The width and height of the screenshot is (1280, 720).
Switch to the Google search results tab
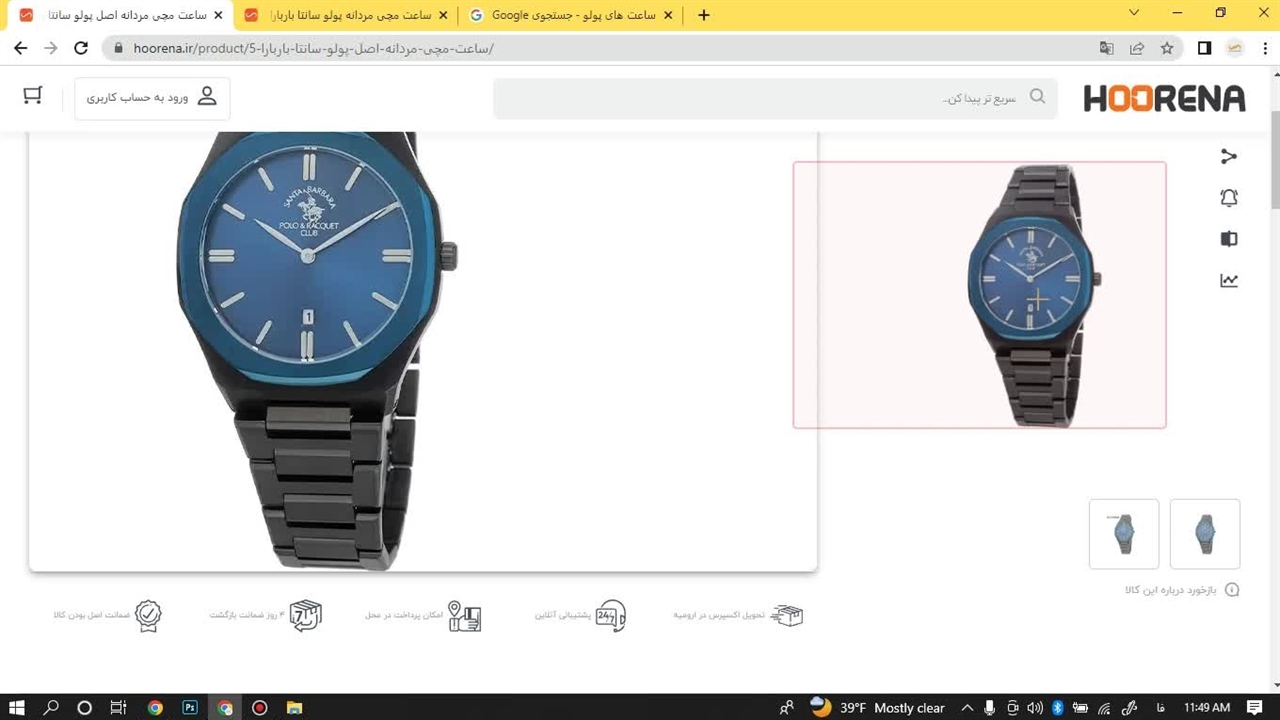[572, 15]
